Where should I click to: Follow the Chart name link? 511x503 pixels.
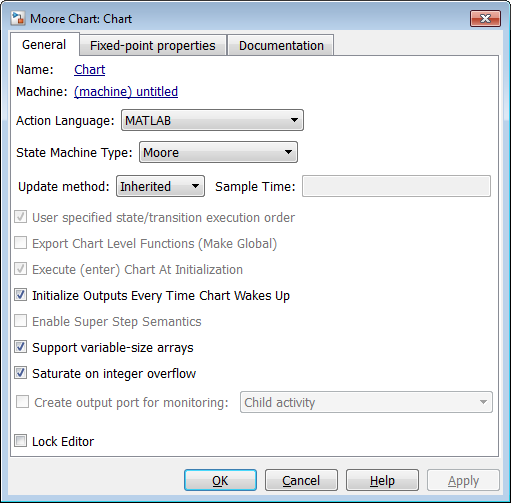pyautogui.click(x=89, y=70)
